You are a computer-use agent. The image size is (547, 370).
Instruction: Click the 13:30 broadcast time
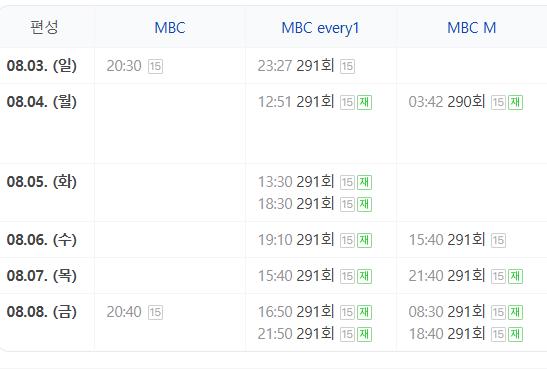pos(275,182)
